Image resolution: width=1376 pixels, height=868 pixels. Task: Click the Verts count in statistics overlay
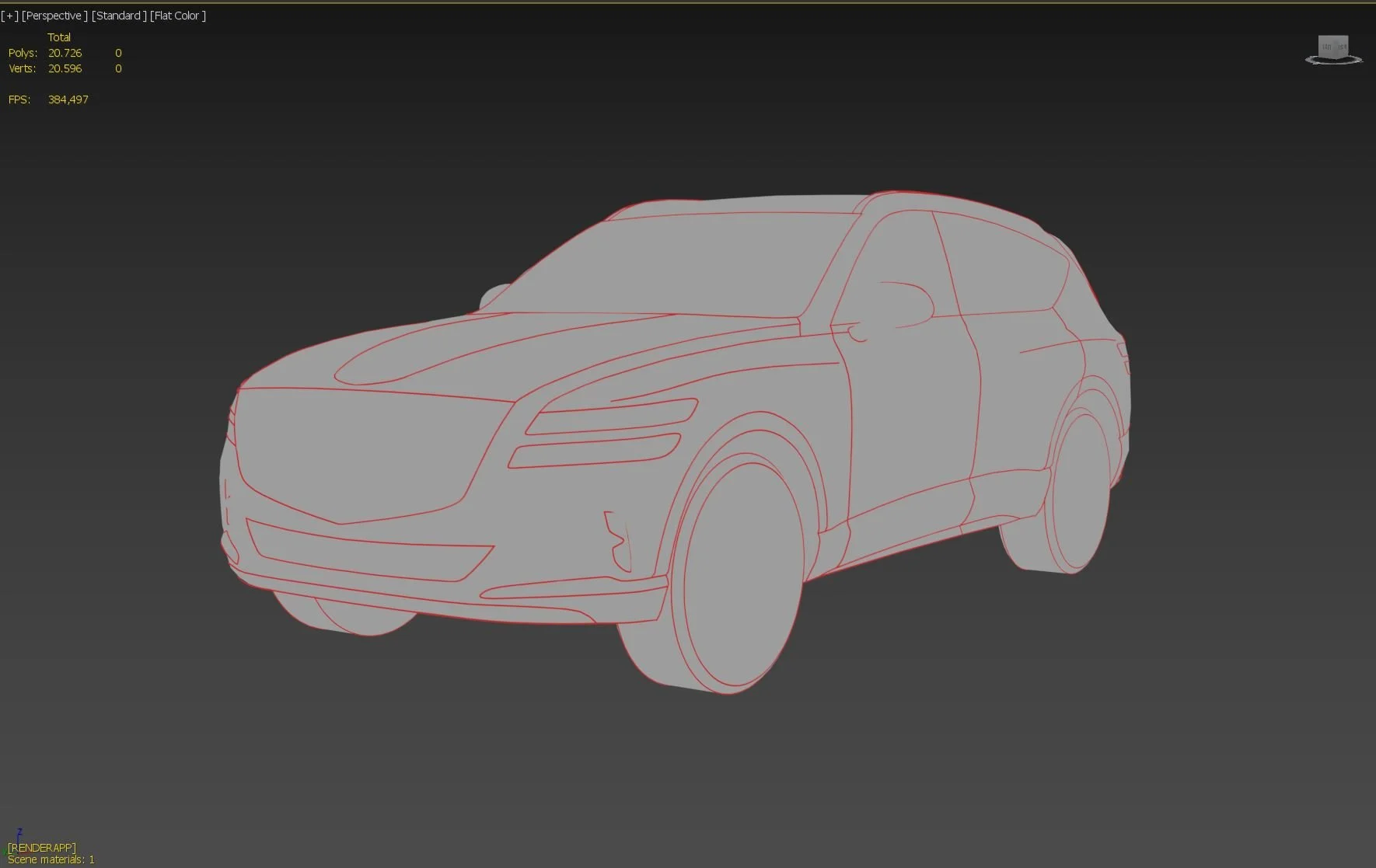[x=65, y=68]
